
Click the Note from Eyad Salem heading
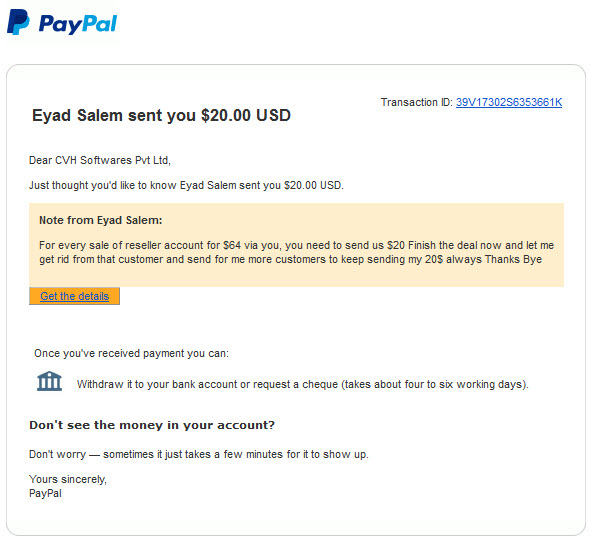[100, 220]
